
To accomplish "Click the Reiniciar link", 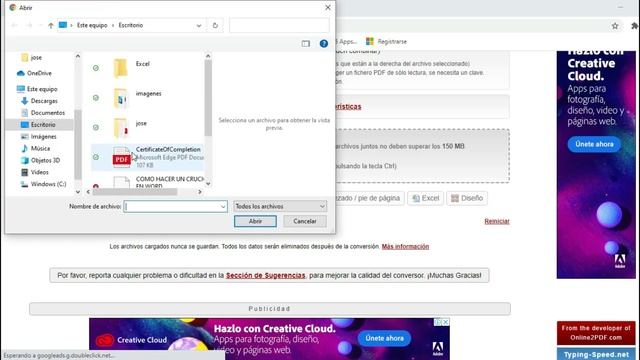I will [x=497, y=221].
